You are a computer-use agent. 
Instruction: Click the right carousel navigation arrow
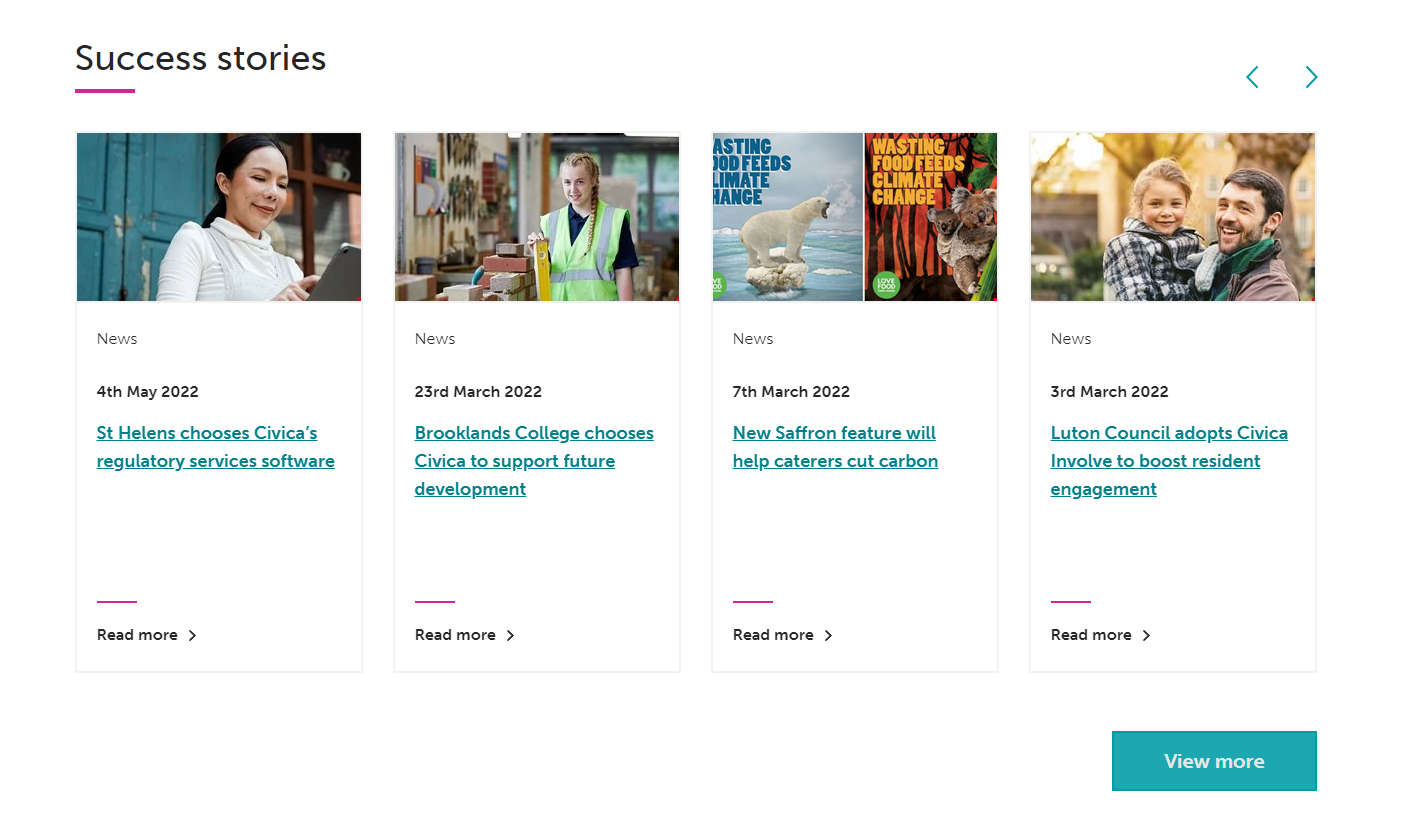click(x=1310, y=77)
